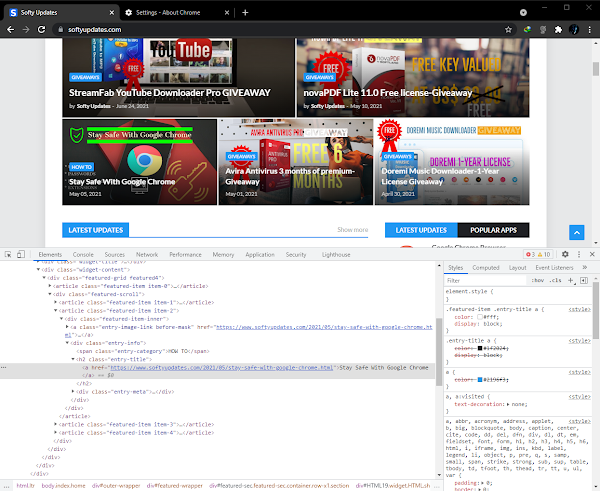Image resolution: width=600 pixels, height=491 pixels.
Task: Toggle the computed styles sidebar icon
Action: pos(584,281)
